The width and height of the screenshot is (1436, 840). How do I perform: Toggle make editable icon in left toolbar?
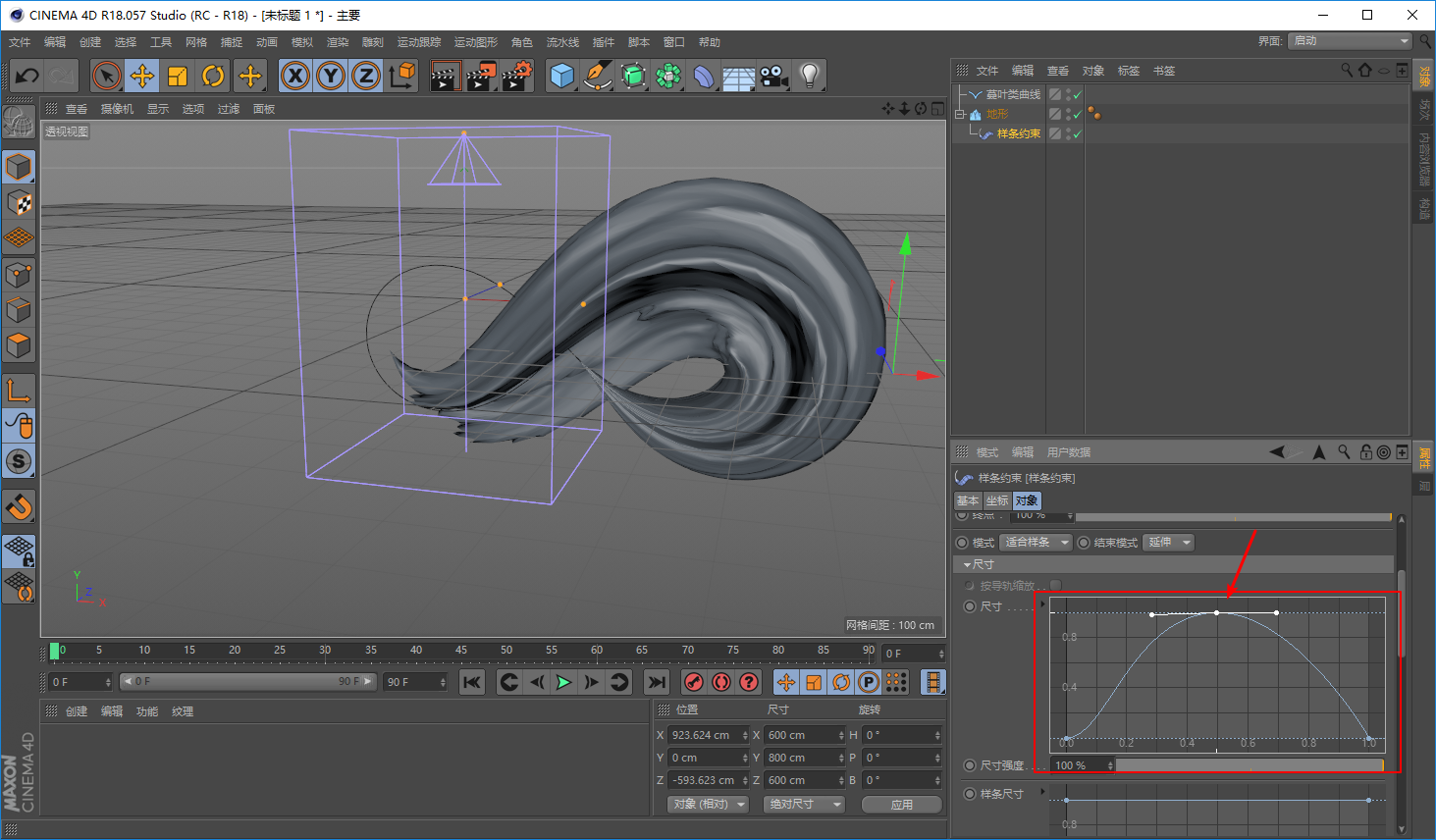point(19,122)
